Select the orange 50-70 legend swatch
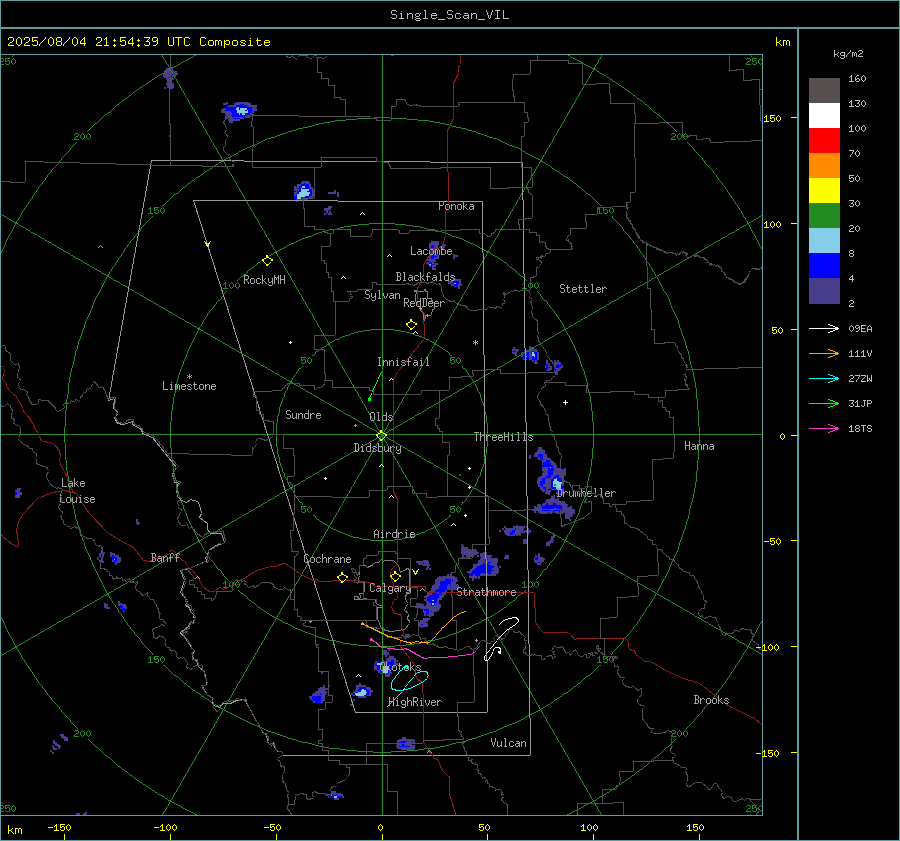Image resolution: width=900 pixels, height=841 pixels. point(824,165)
